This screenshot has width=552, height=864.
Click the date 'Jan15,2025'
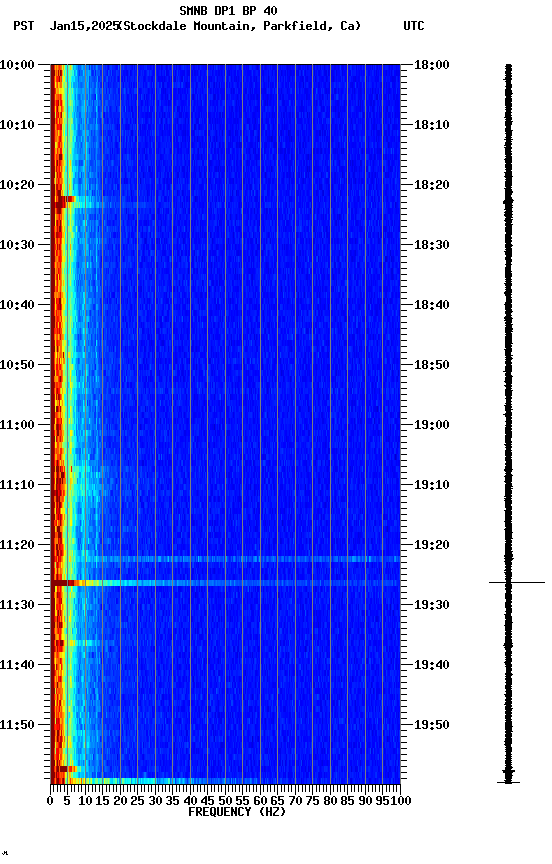click(x=84, y=26)
